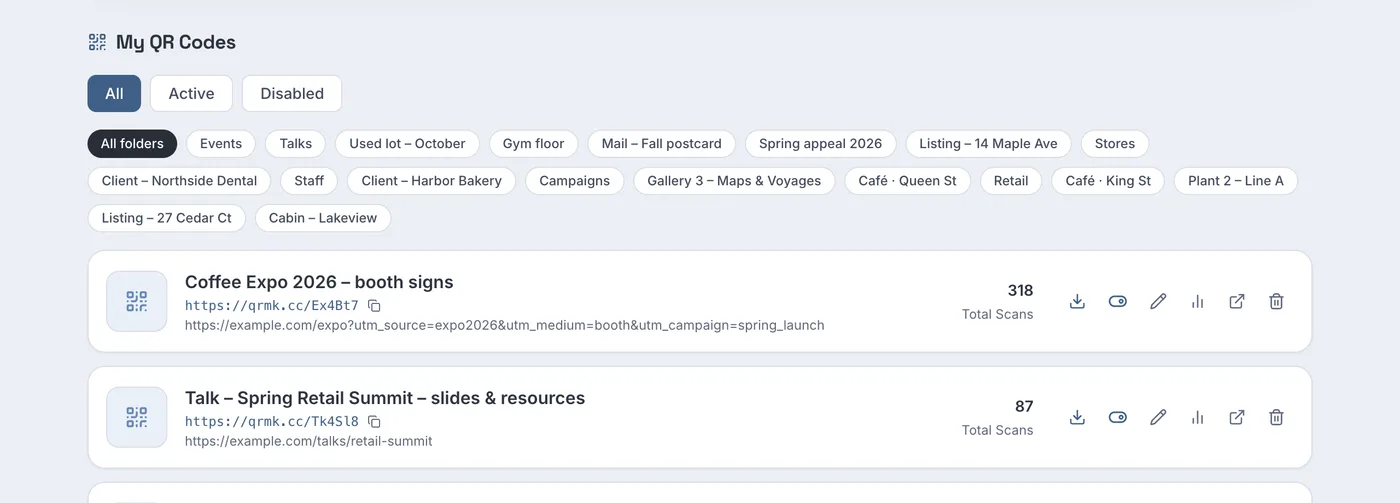
Task: Show the Plant 2 – Line A folder
Action: [x=1236, y=180]
